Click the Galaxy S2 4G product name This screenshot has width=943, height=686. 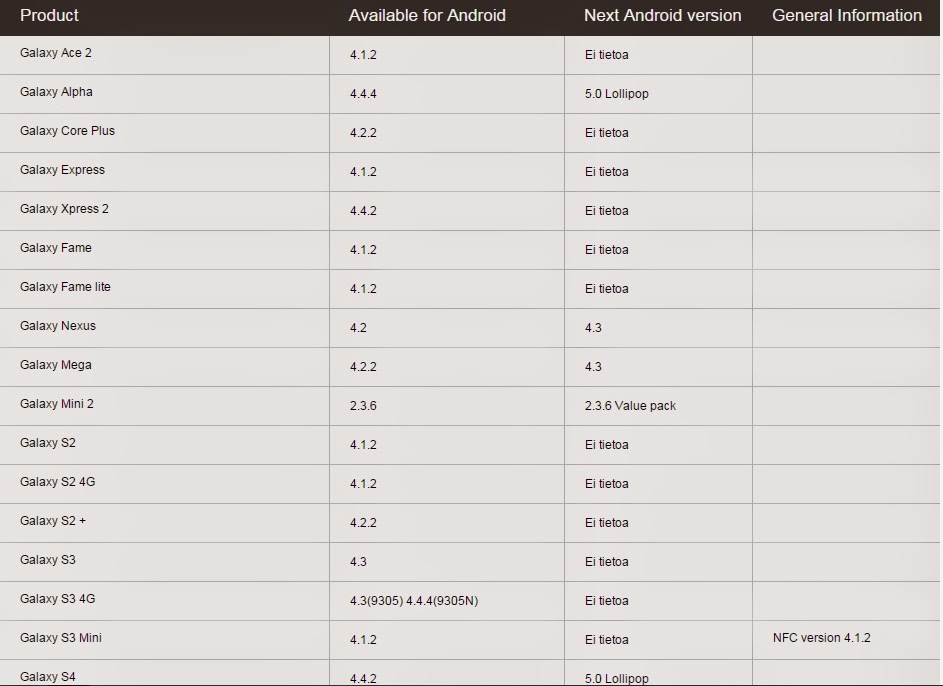pos(58,482)
